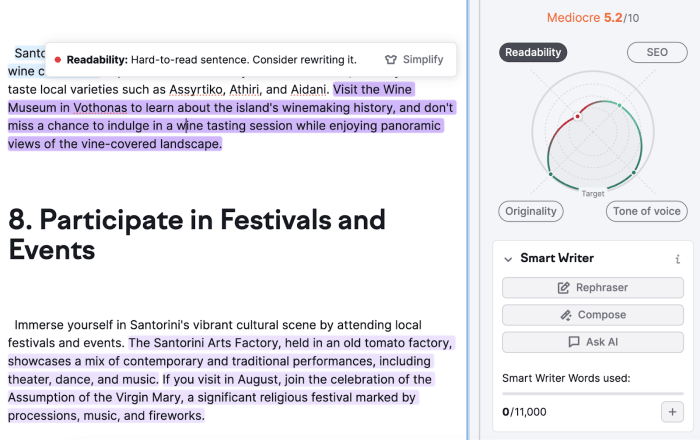
Task: Select the SEO tab
Action: 657,52
